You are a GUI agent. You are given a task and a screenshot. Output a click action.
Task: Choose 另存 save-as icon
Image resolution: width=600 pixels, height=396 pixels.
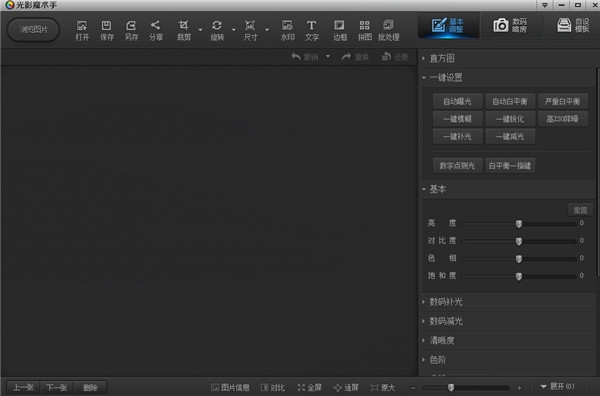point(131,31)
